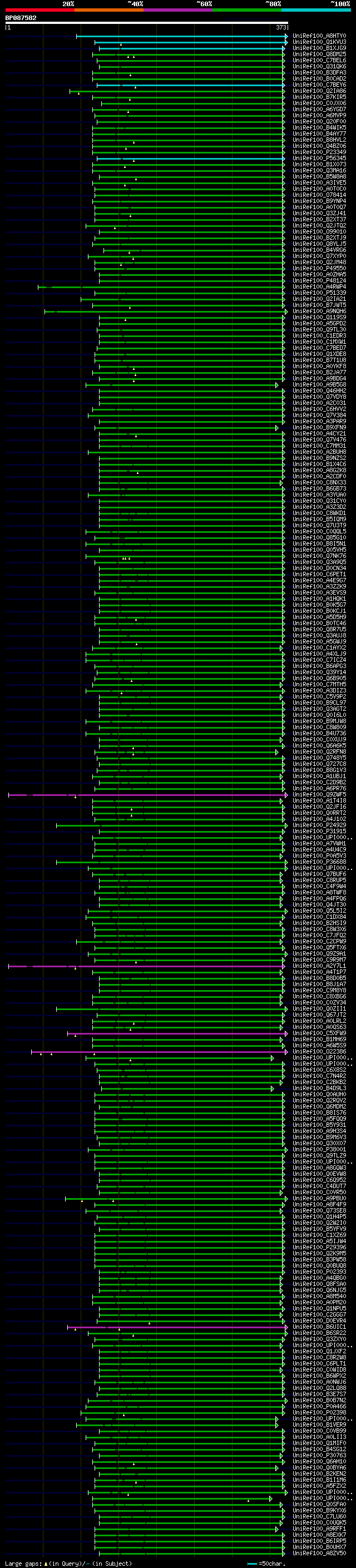Select the UniRef100_A1T4I8 label
The width and height of the screenshot is (356, 1568).
(319, 801)
